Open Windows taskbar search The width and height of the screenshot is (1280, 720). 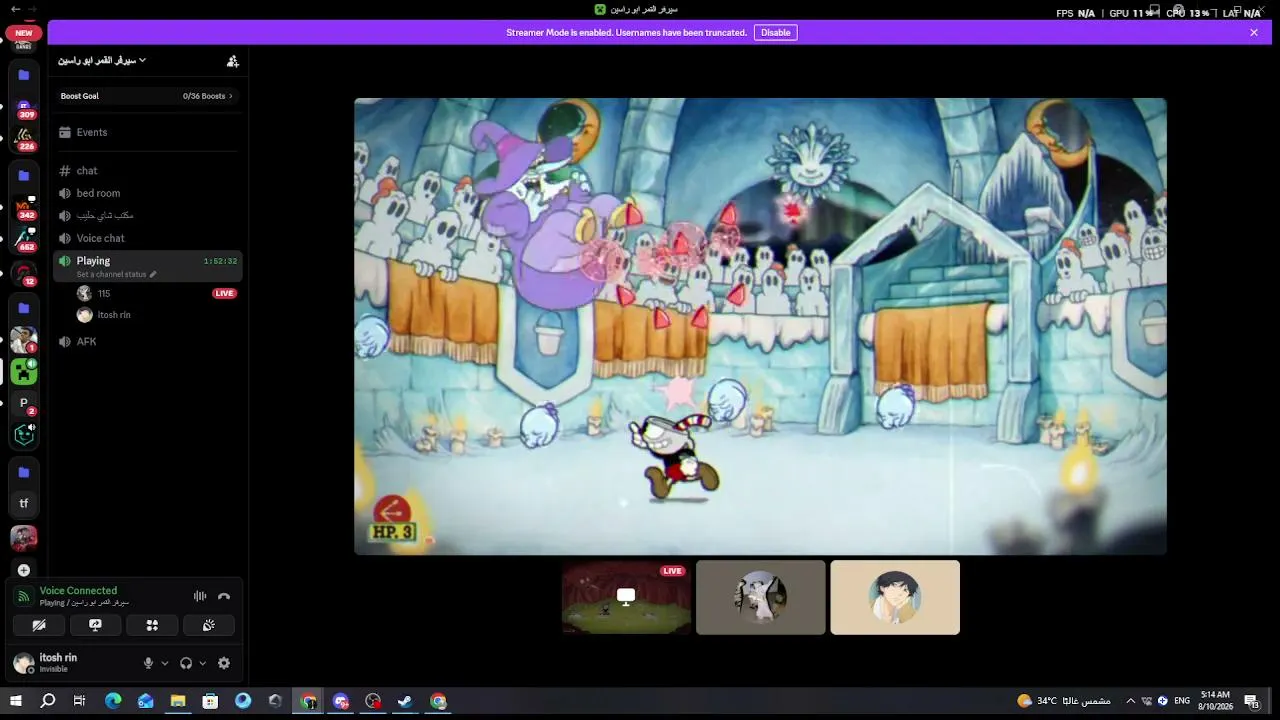47,701
